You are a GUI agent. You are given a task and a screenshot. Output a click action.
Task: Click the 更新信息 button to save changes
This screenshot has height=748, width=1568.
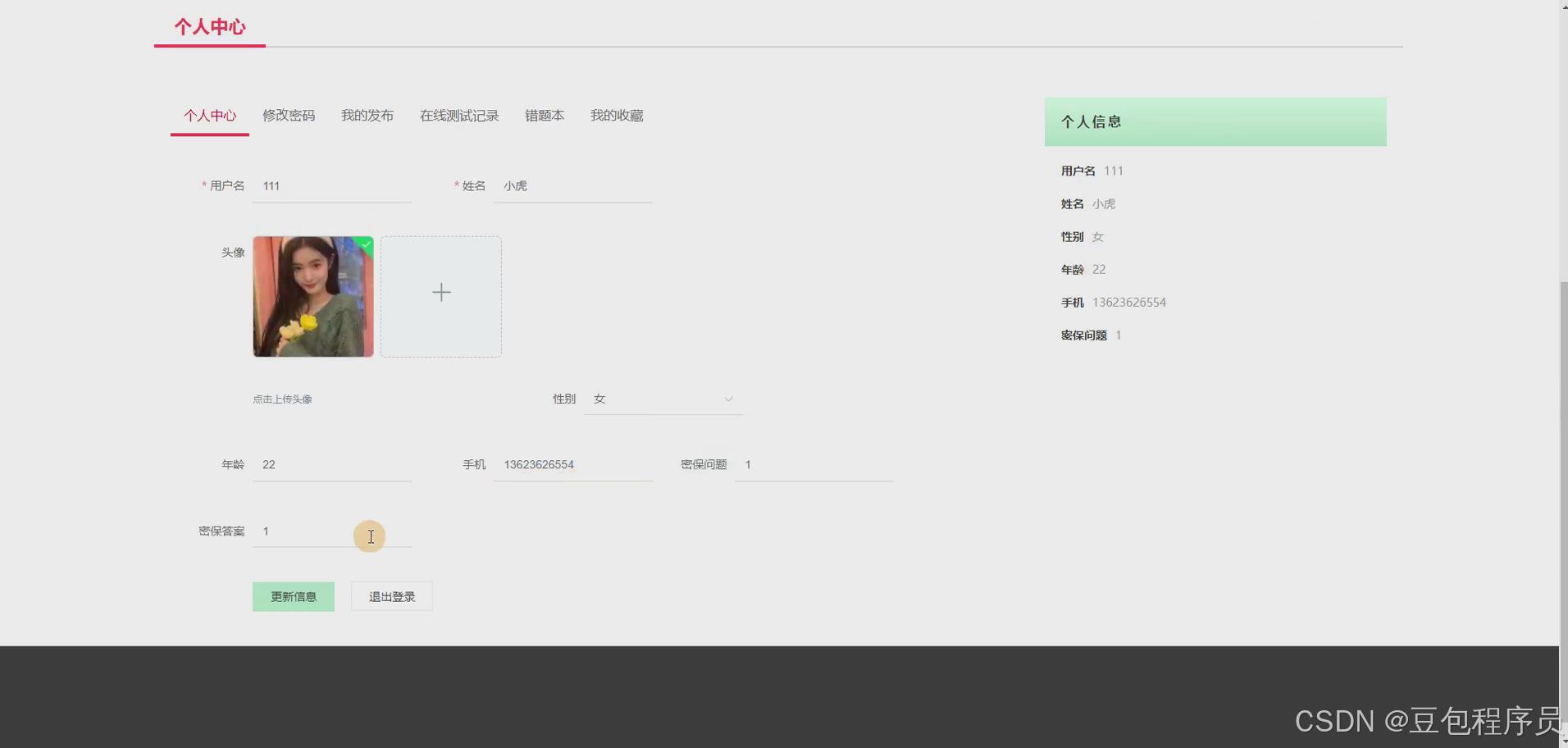click(293, 596)
